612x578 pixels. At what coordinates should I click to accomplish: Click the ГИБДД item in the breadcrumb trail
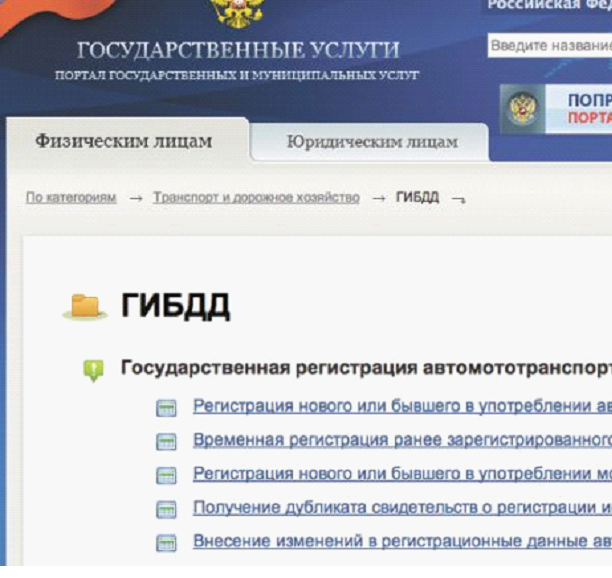[417, 198]
